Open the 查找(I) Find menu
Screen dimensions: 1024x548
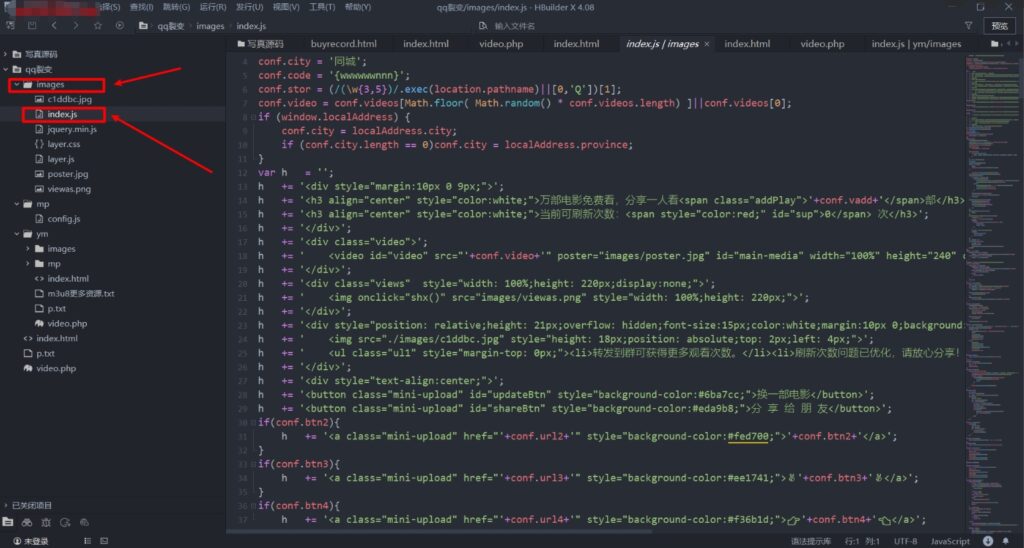point(141,7)
